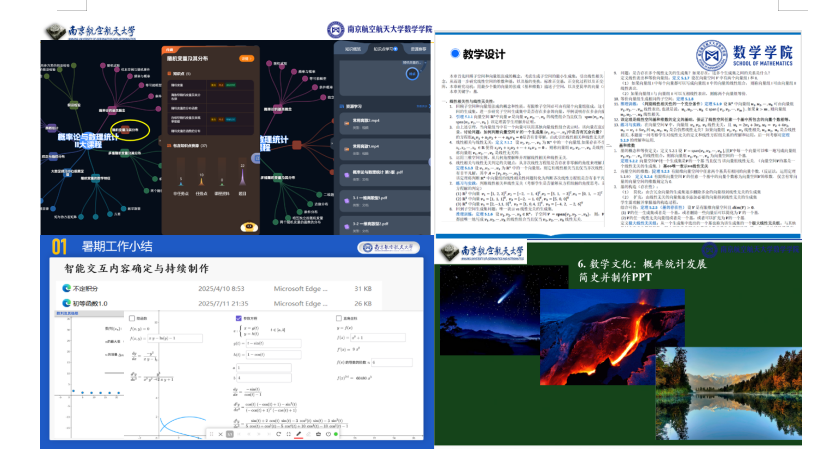Click the Edge icon beside 不定积分 file
835x461 pixels.
tap(68, 290)
